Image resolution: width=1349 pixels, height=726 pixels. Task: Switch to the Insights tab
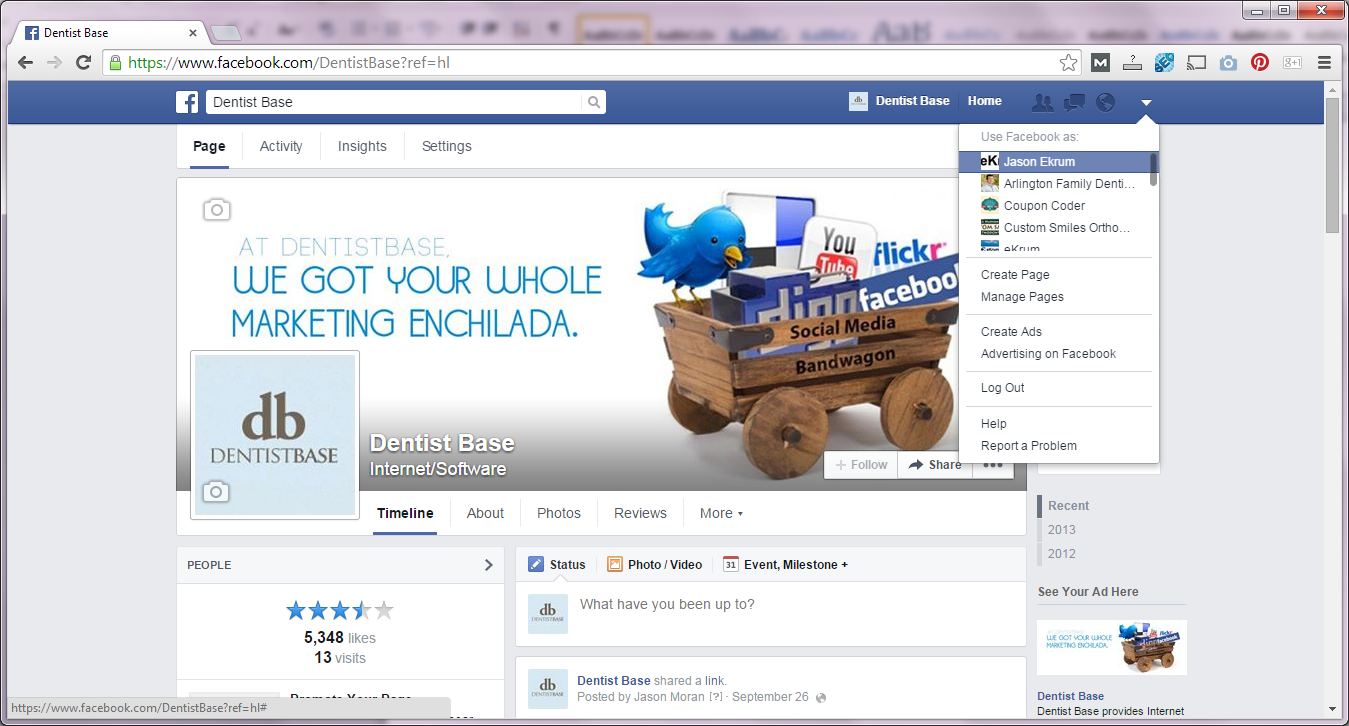362,146
